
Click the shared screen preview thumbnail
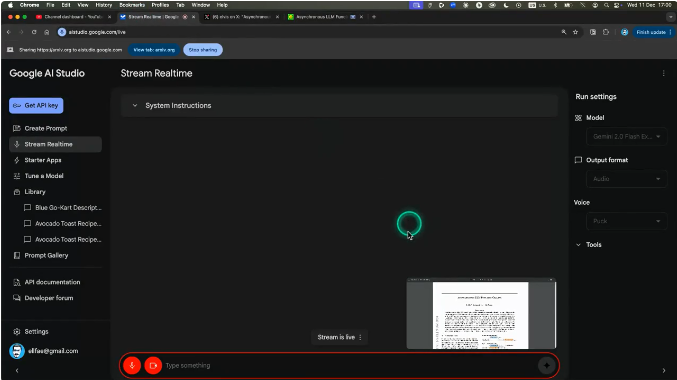(x=481, y=314)
